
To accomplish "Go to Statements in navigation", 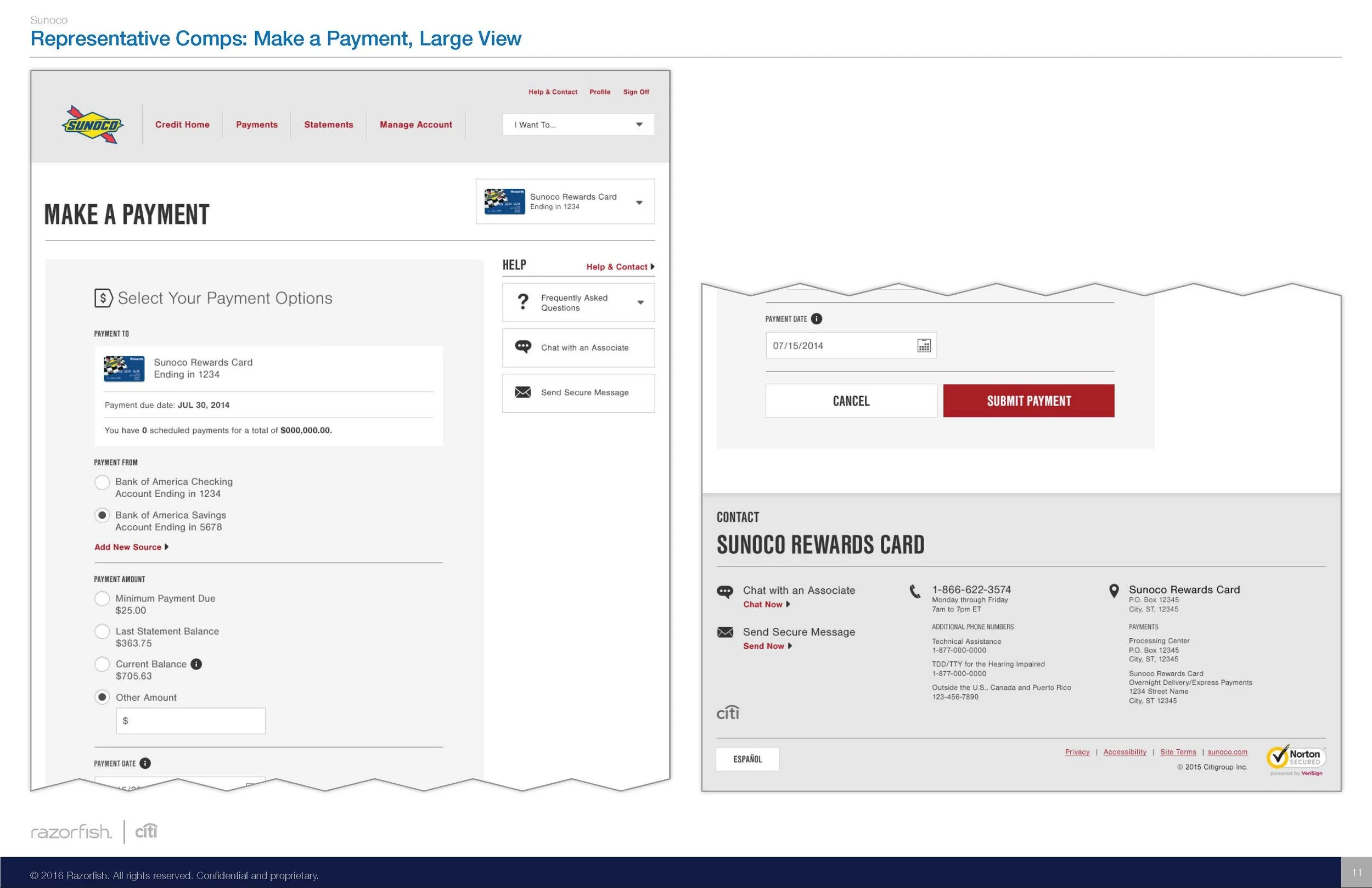I will pyautogui.click(x=329, y=125).
